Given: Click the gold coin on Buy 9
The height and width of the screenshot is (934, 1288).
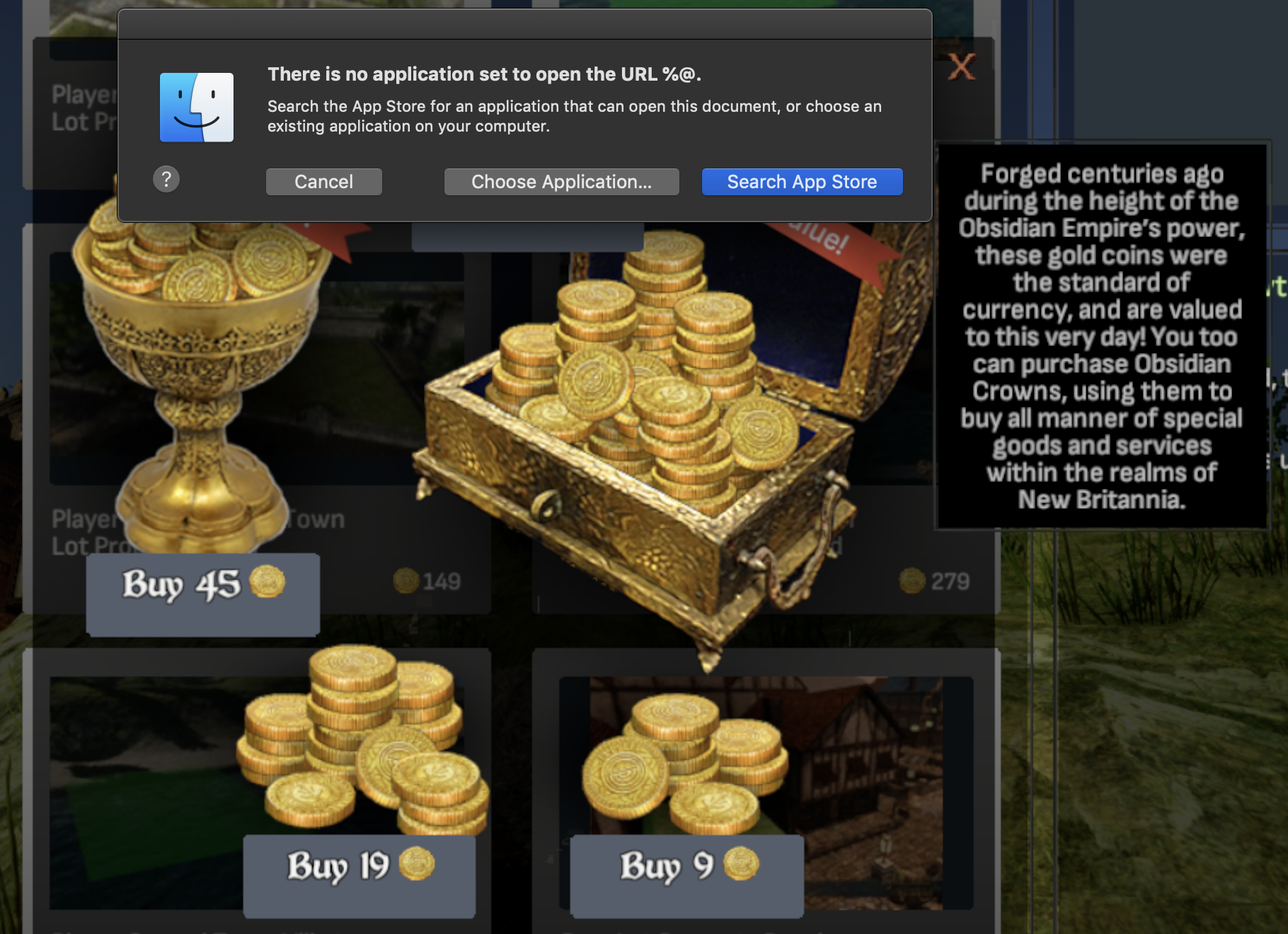Looking at the screenshot, I should click(x=741, y=863).
